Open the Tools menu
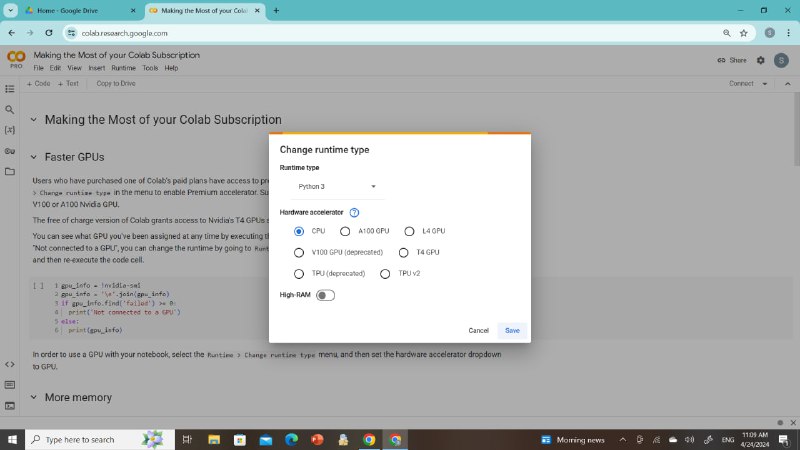The image size is (800, 450). (150, 68)
